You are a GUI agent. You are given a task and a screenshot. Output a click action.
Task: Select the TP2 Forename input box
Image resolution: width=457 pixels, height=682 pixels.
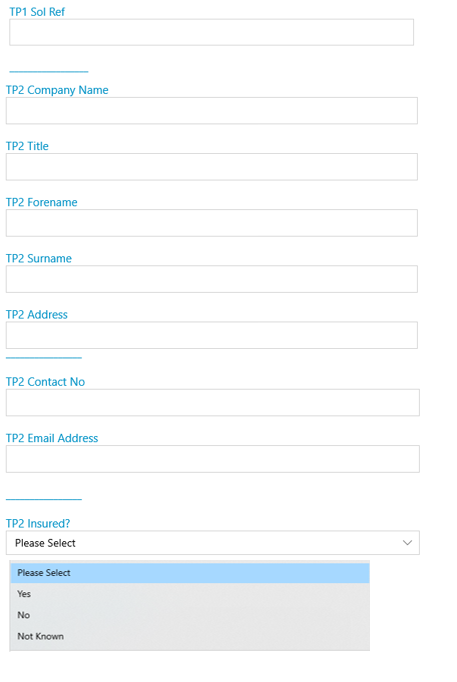click(x=212, y=223)
